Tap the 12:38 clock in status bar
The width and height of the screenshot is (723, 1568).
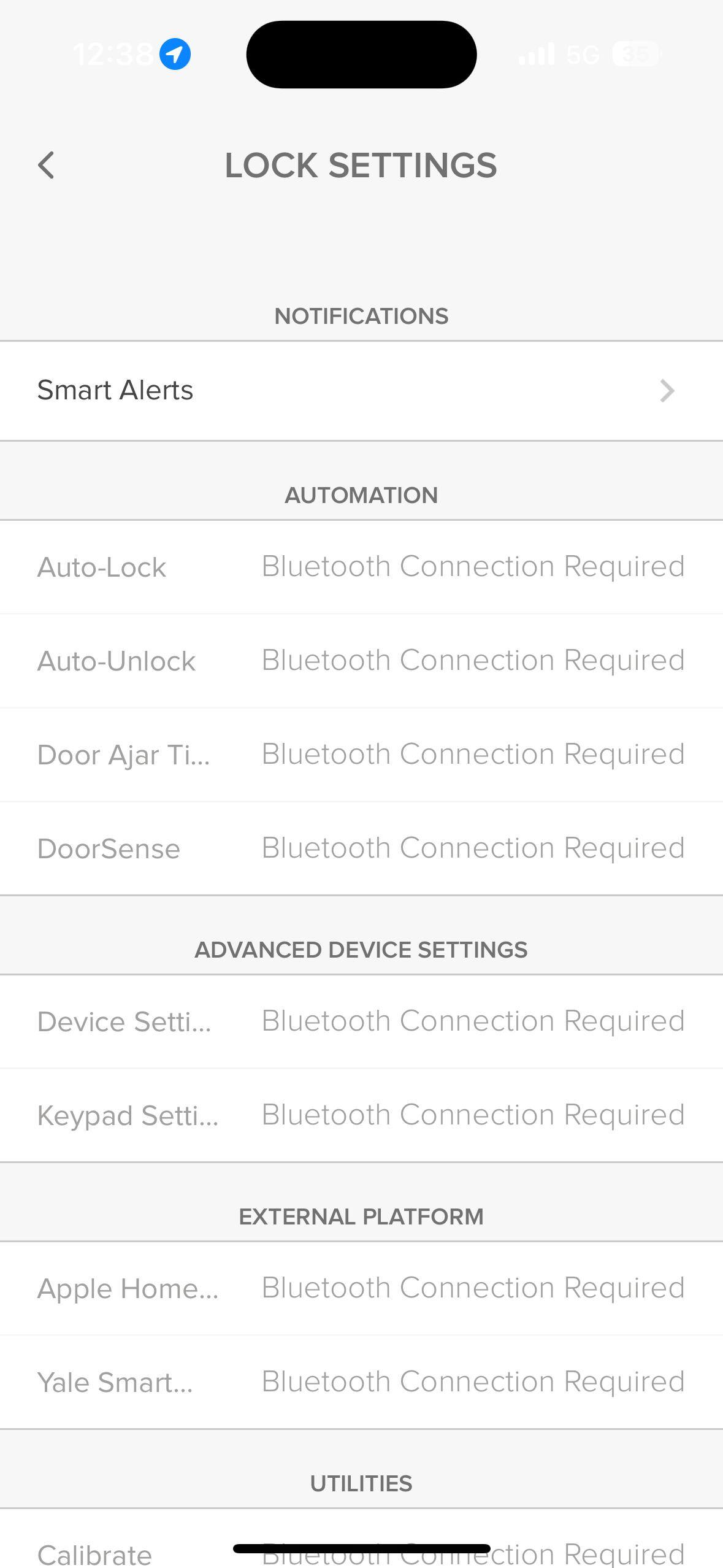(x=113, y=55)
